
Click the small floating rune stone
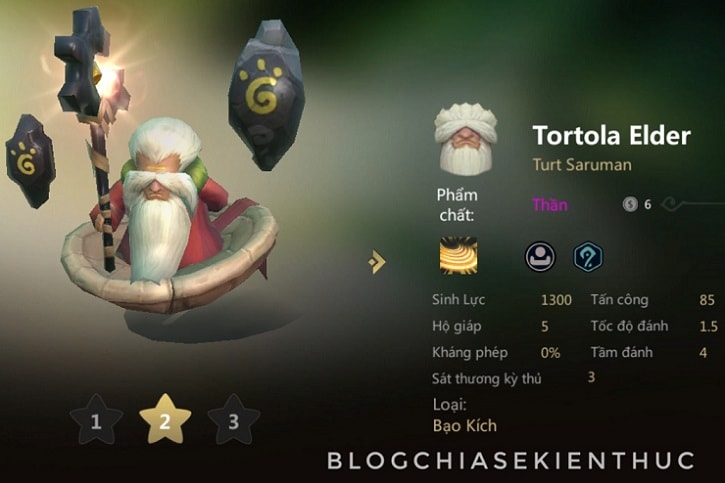tap(30, 160)
